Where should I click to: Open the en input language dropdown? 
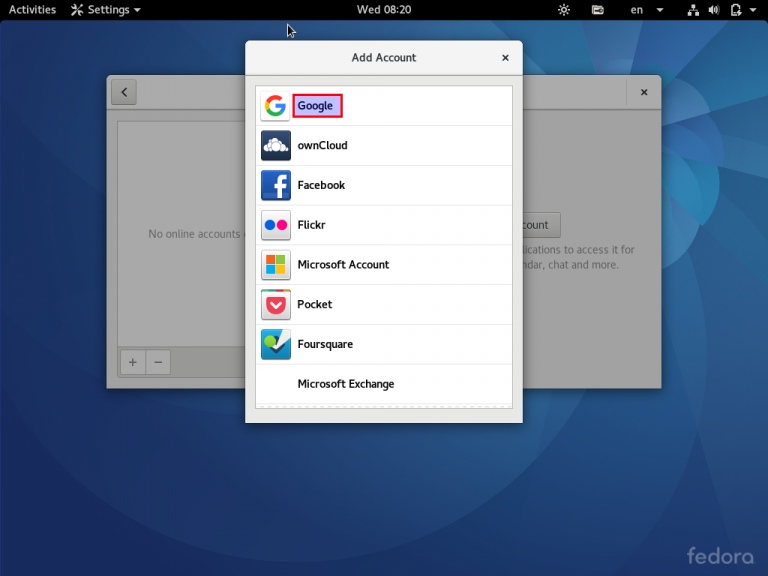pos(647,10)
